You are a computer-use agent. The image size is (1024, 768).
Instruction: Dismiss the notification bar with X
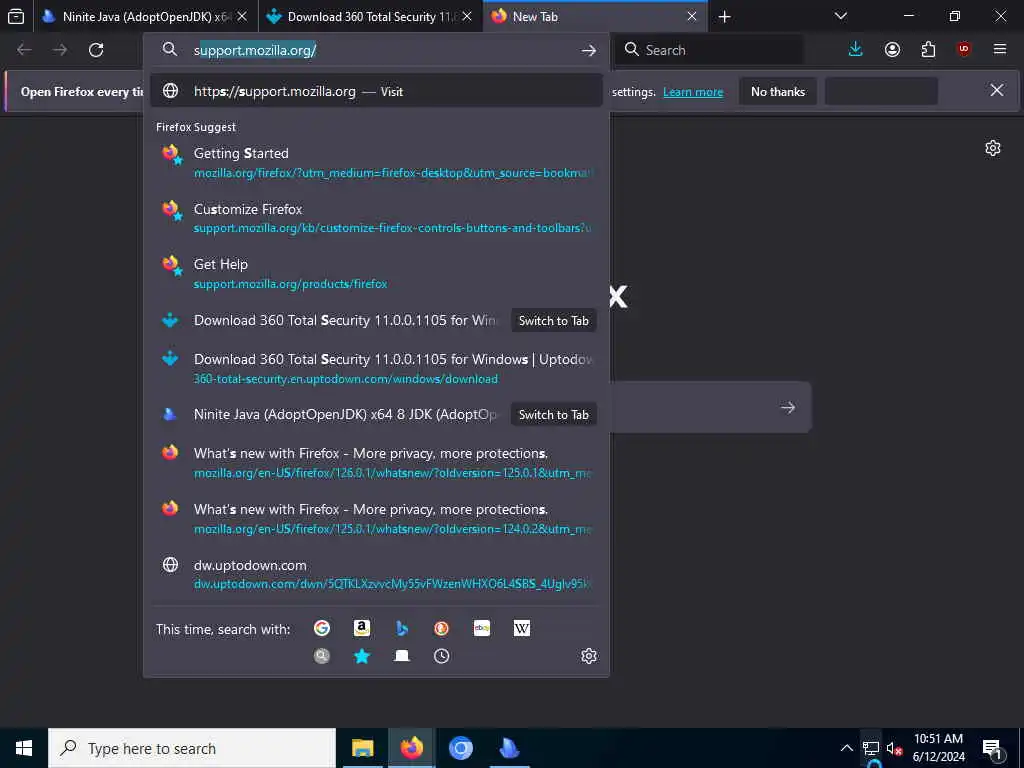point(997,90)
